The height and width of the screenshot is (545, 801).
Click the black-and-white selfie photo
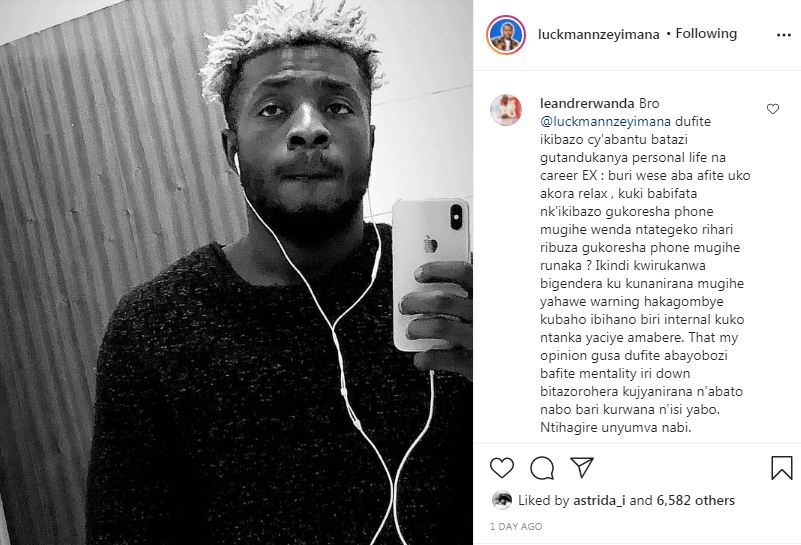click(x=236, y=272)
